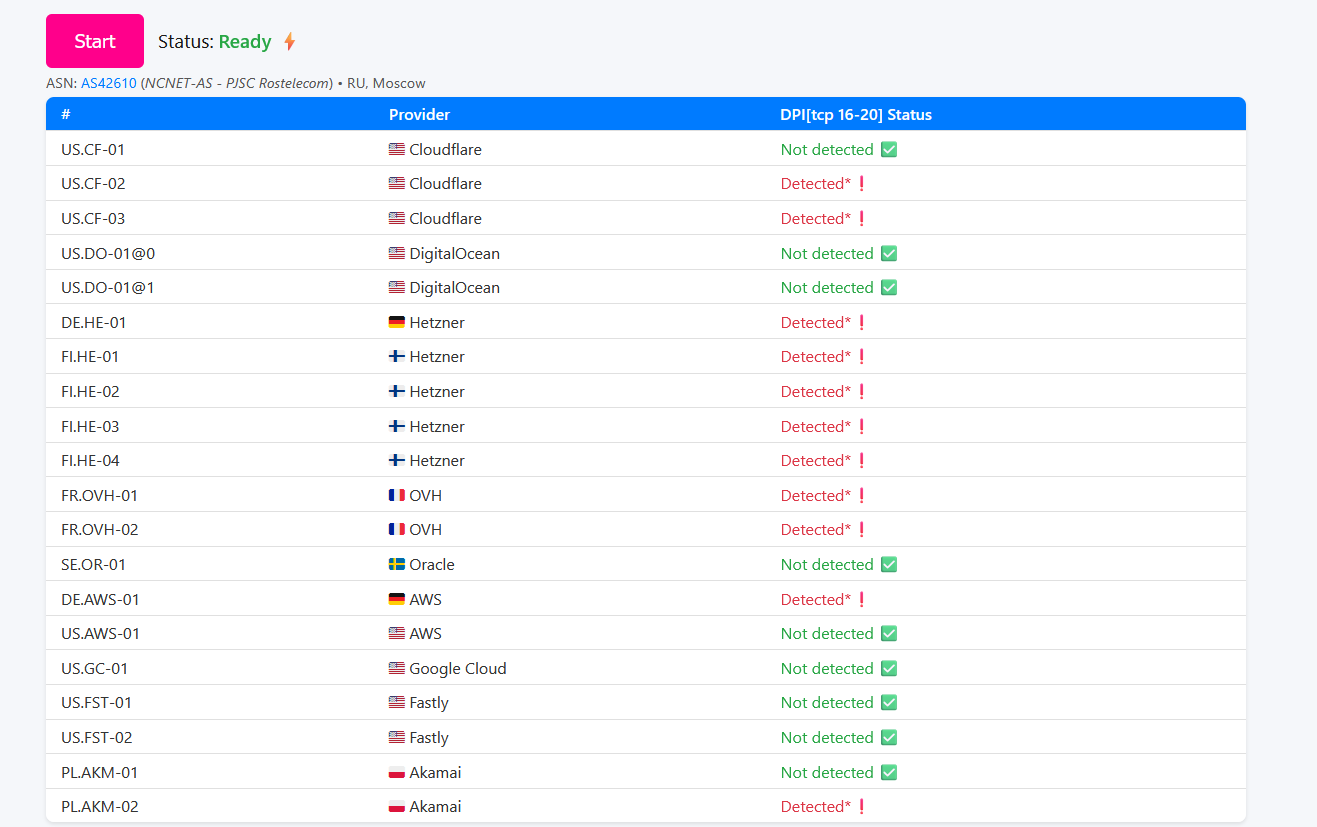Click Not detected status for US.FST-01
The width and height of the screenshot is (1317, 827).
pyautogui.click(x=827, y=703)
